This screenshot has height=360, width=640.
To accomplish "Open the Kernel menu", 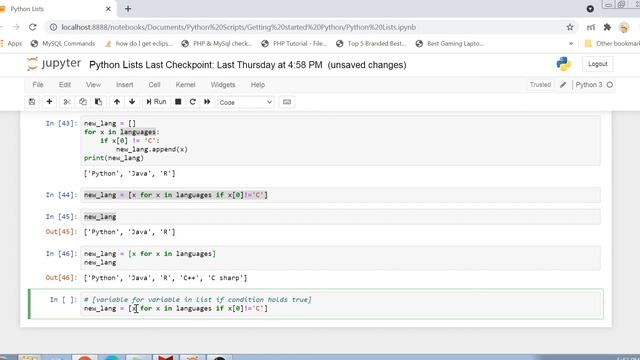I will [185, 85].
